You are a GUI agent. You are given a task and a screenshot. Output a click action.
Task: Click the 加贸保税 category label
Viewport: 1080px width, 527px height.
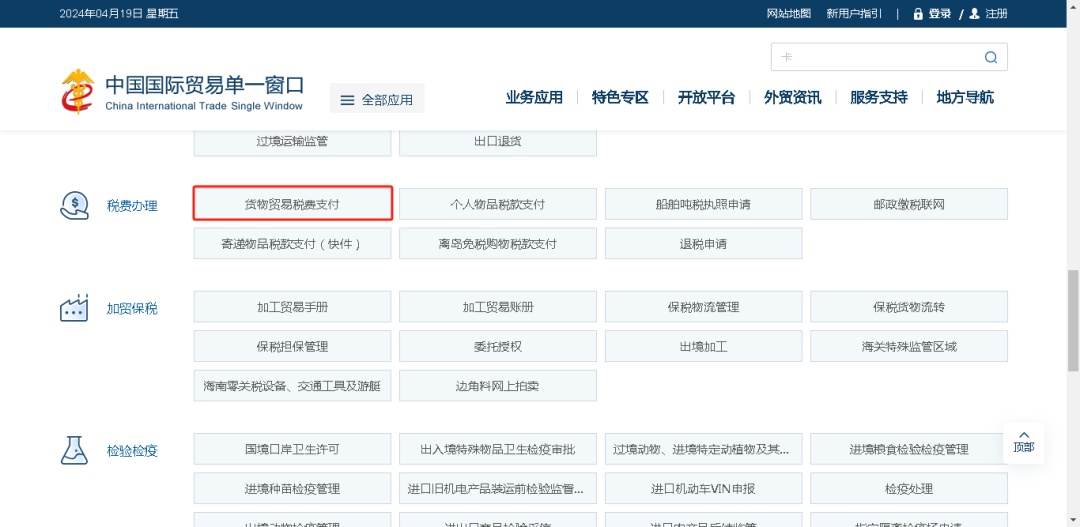click(x=132, y=308)
